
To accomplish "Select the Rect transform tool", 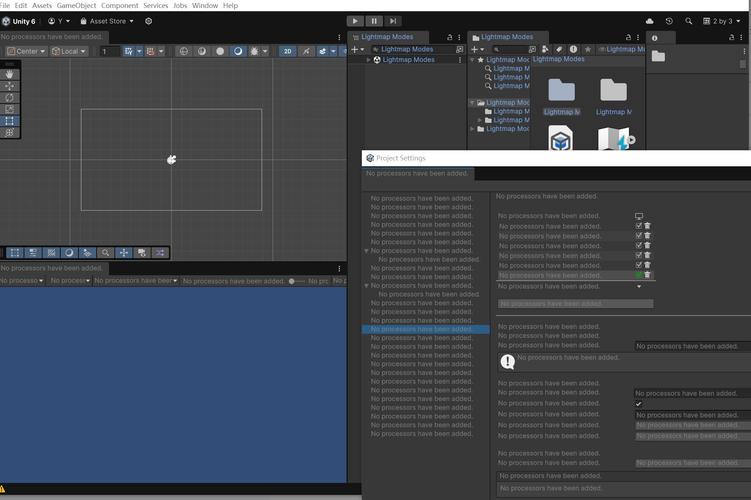I will tap(10, 121).
